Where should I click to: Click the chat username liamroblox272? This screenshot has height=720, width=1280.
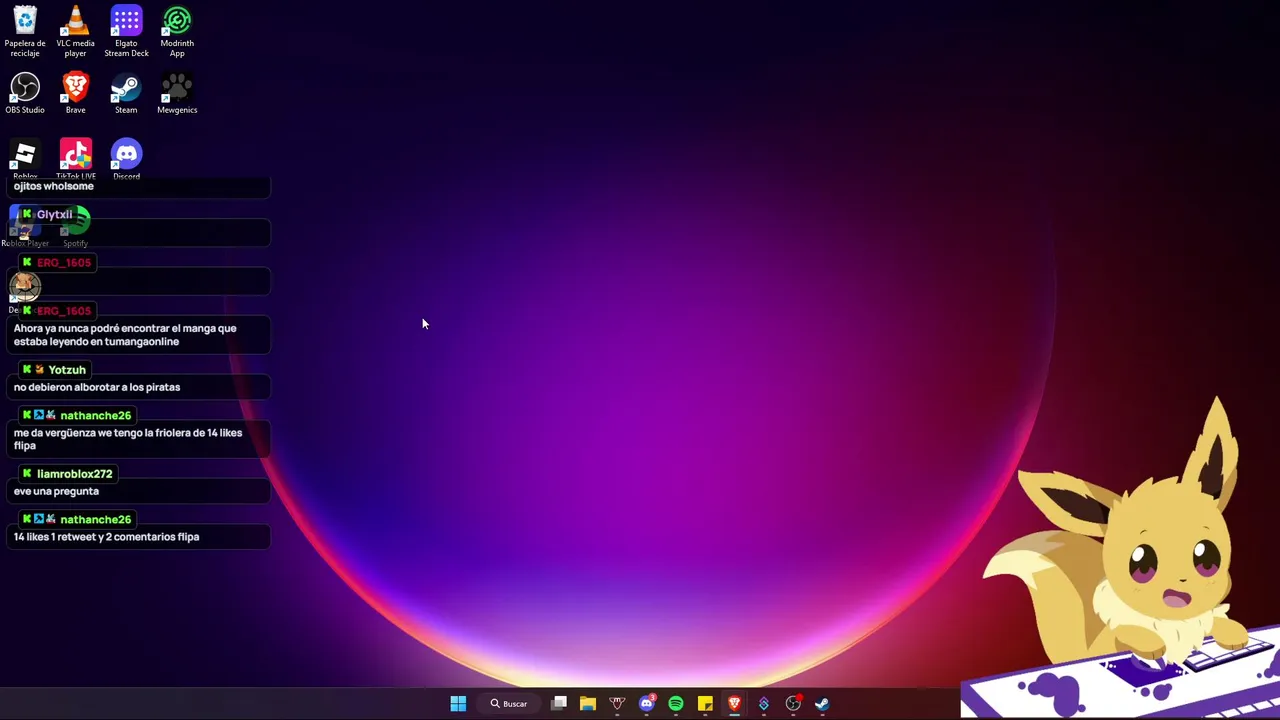click(x=75, y=474)
